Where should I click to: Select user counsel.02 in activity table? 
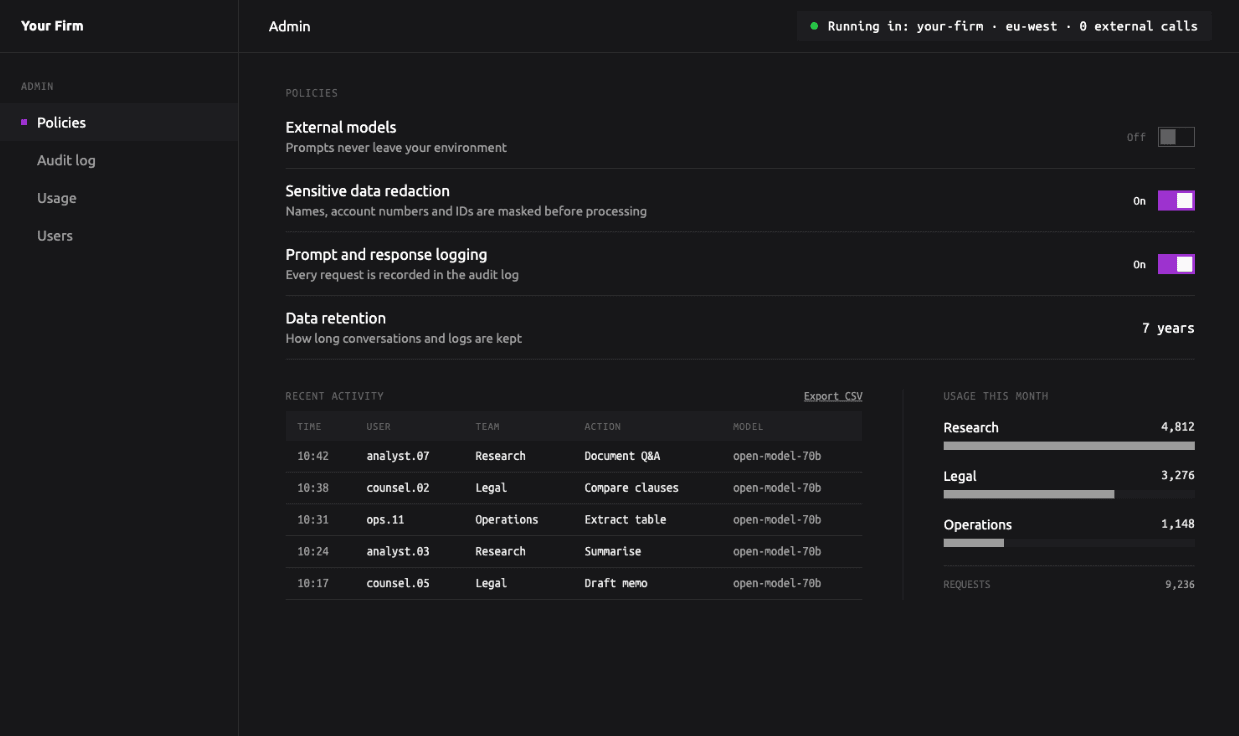[398, 488]
